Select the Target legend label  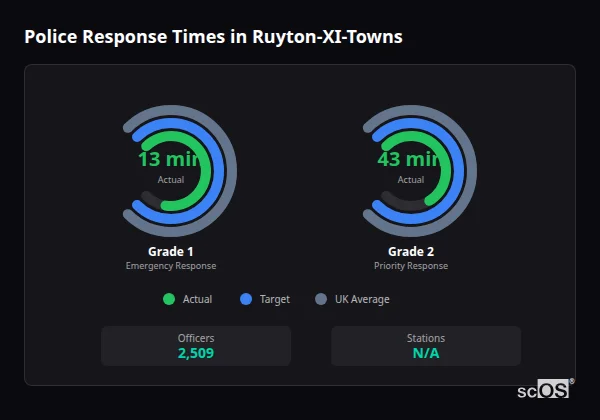[275, 299]
